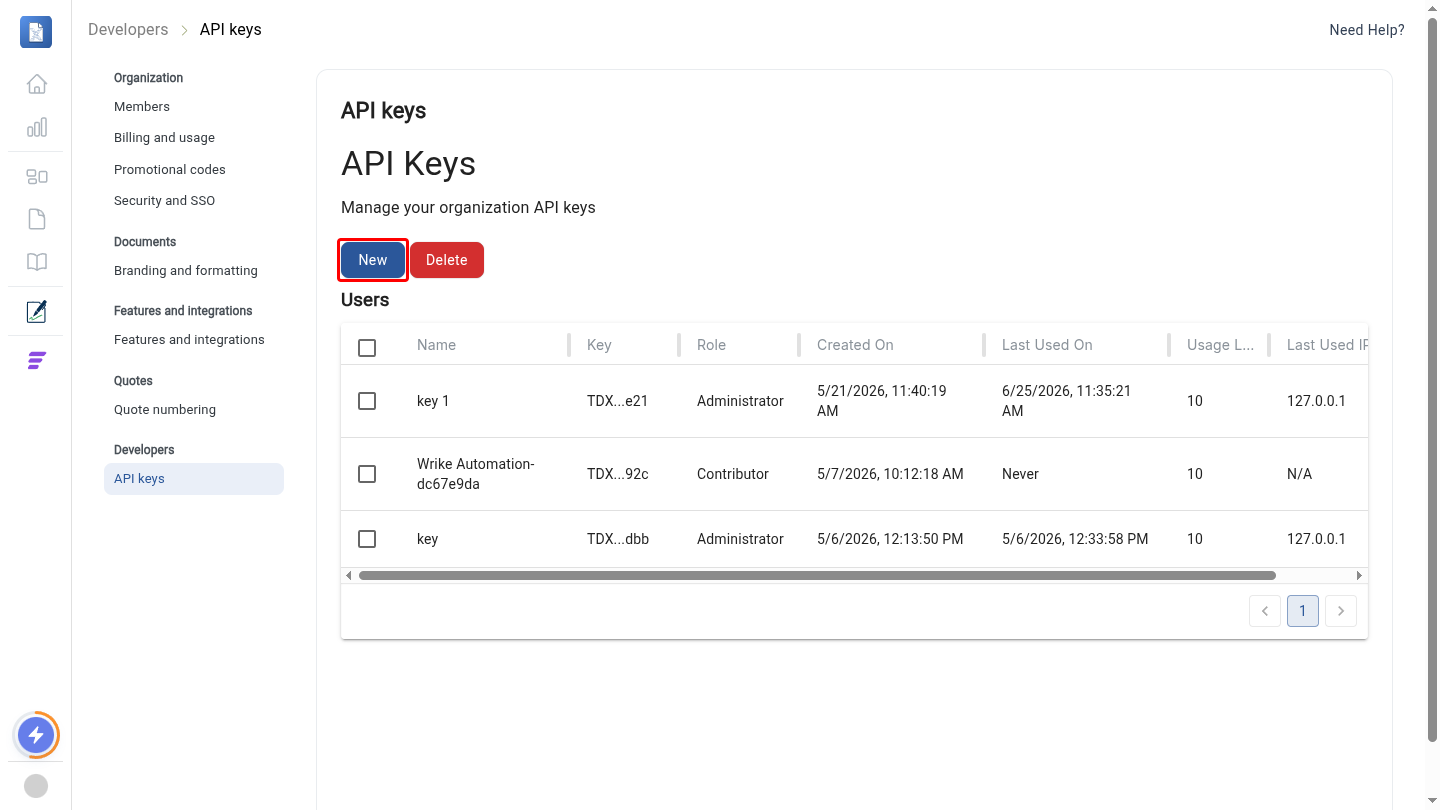Select the checkbox for "key 1" row
Viewport: 1440px width, 810px height.
tap(367, 401)
